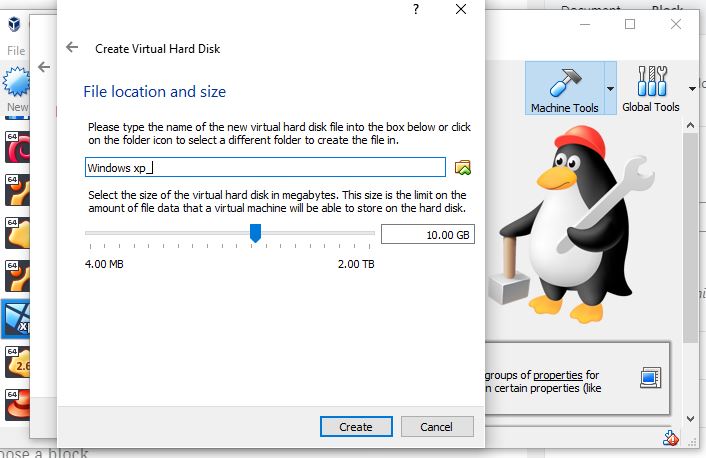This screenshot has height=458, width=706.
Task: Click the New machine starburst icon
Action: click(16, 82)
